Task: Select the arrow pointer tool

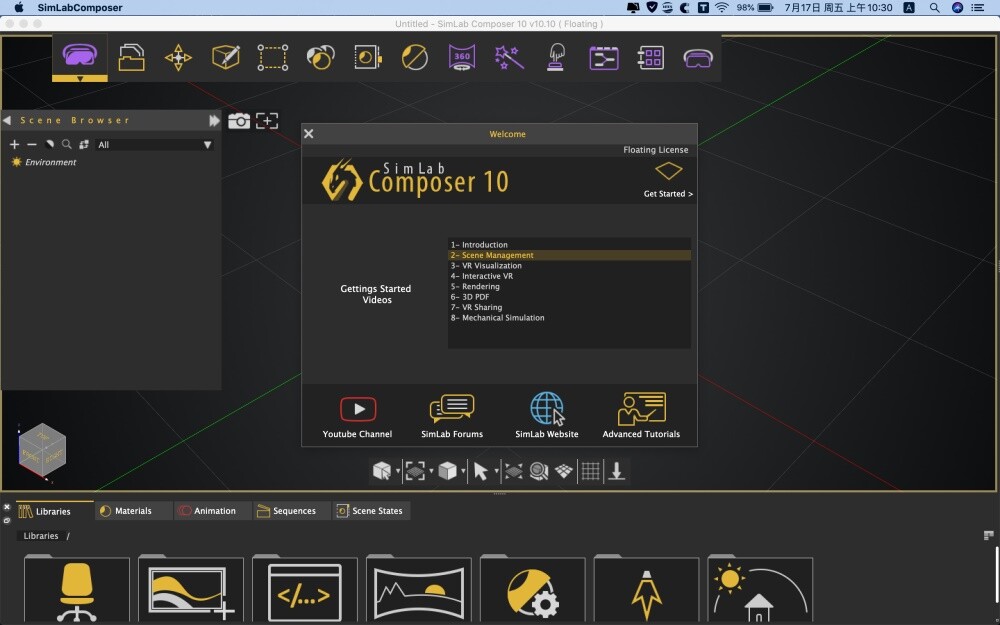Action: coord(480,471)
